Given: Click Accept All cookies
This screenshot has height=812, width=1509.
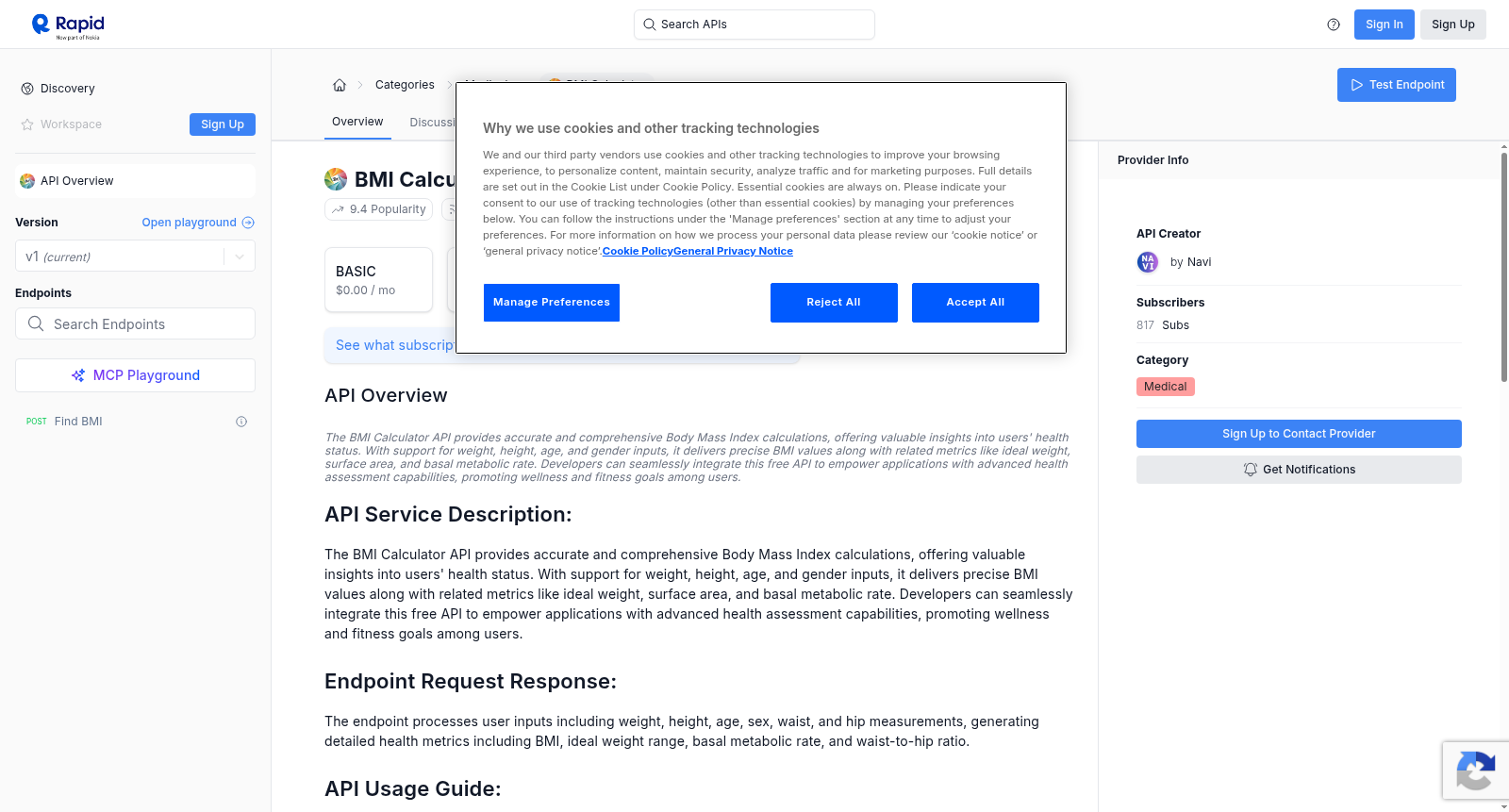Looking at the screenshot, I should [975, 303].
